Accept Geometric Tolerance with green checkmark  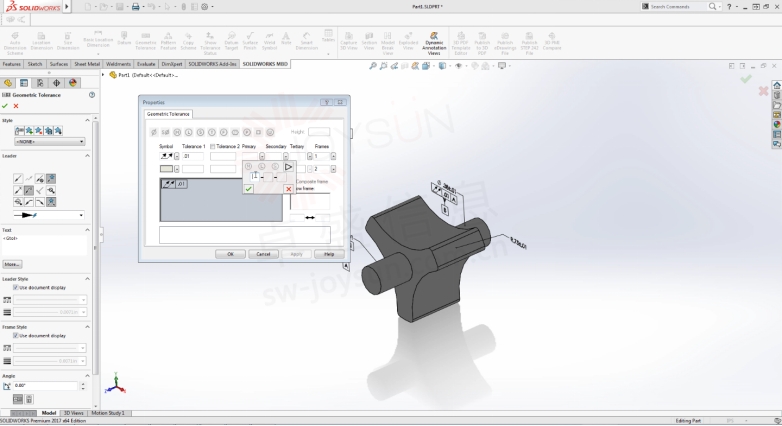click(5, 106)
